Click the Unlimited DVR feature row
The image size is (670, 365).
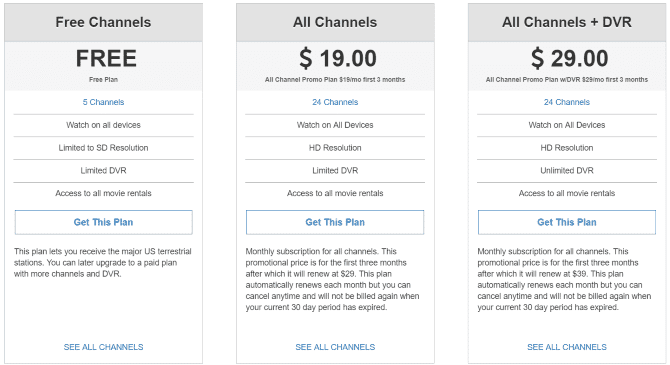point(567,171)
